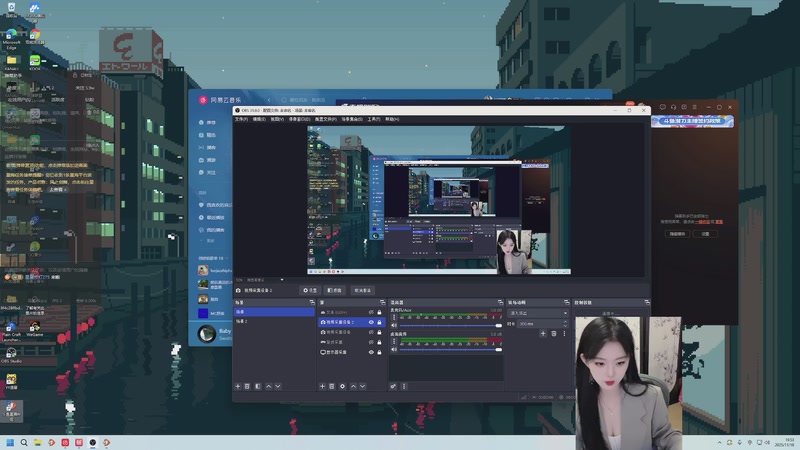This screenshot has height=450, width=800.
Task: Click the Douyu promotional banner
Action: click(x=692, y=121)
